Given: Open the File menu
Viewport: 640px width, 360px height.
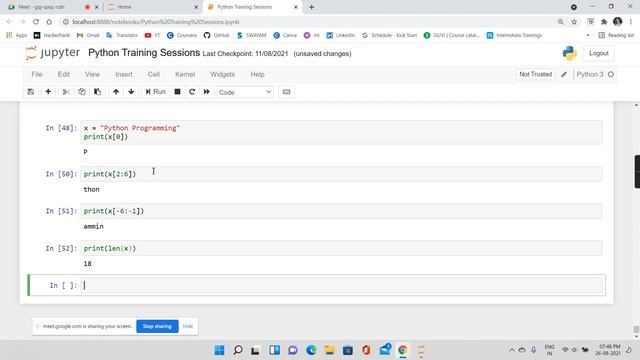Looking at the screenshot, I should click(37, 74).
